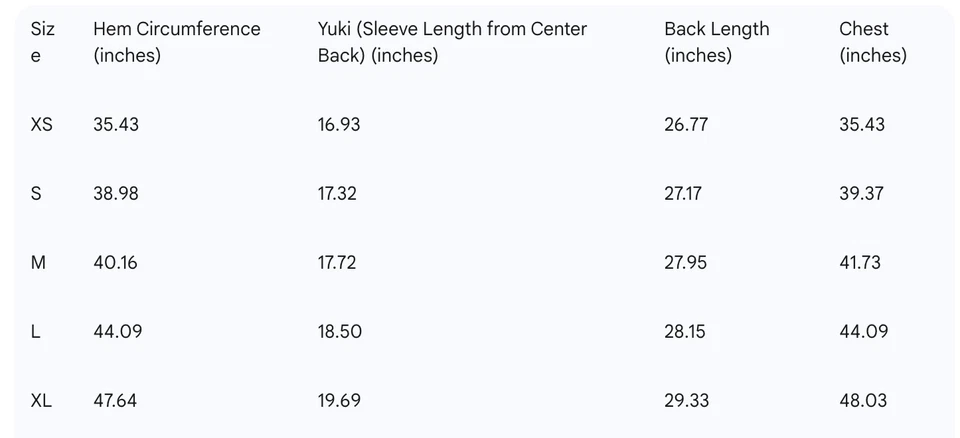
Task: Select the XS size row label
Action: 42,125
